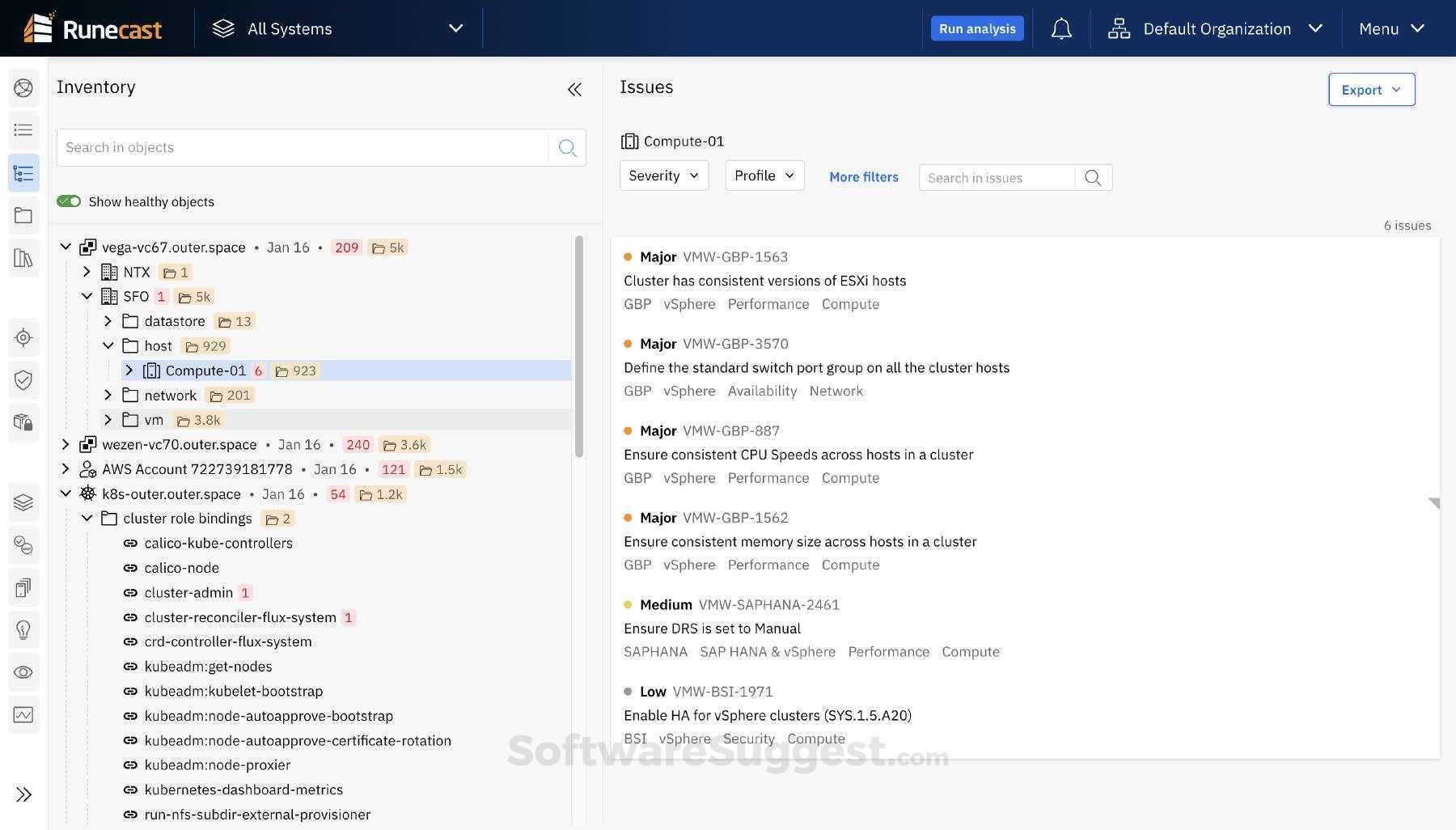The image size is (1456, 830).
Task: Click the eye icon in sidebar
Action: click(x=23, y=672)
